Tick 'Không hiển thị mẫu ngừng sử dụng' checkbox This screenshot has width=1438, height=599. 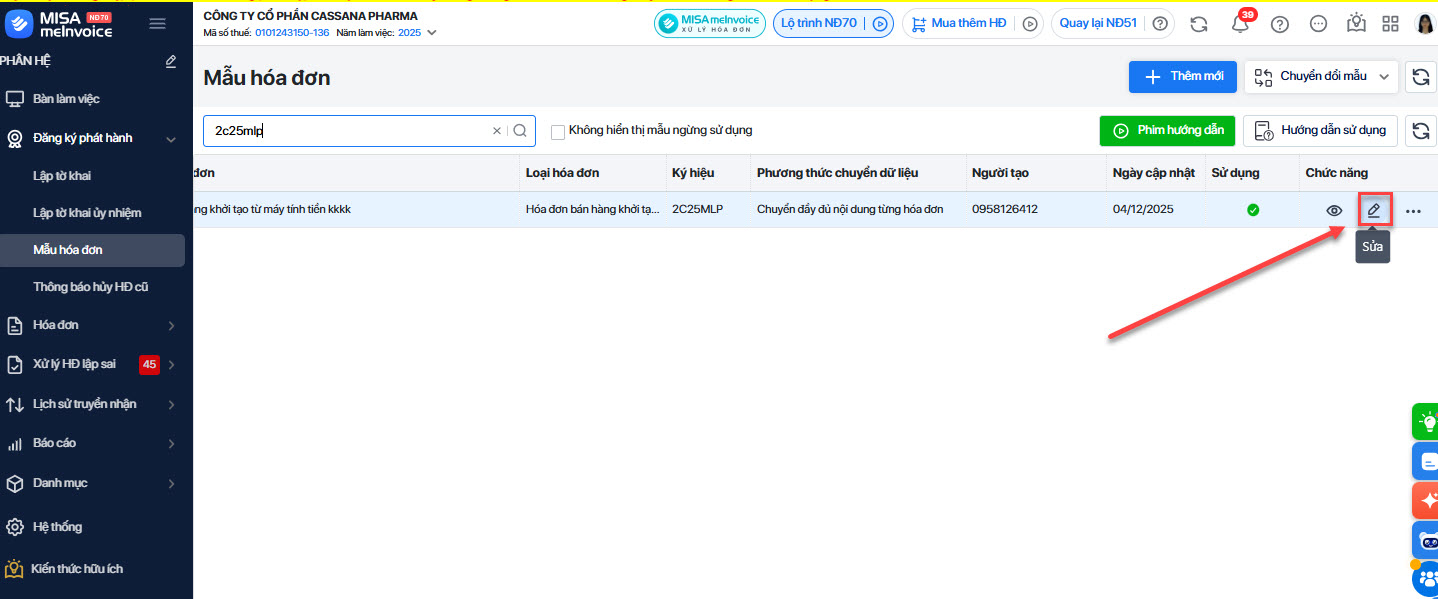558,131
